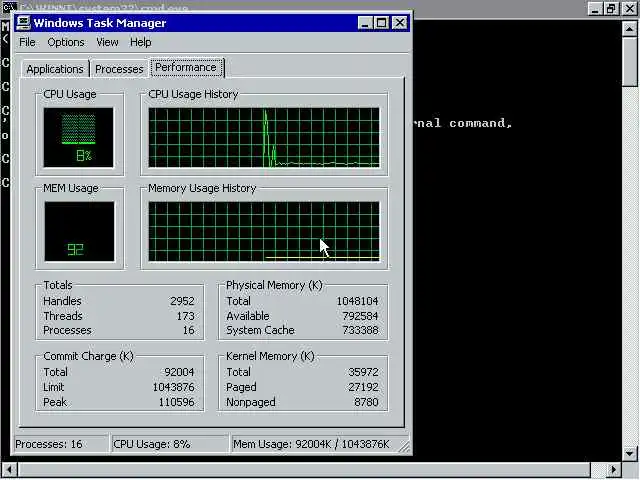The width and height of the screenshot is (640, 480).
Task: Click Commit Charge Peak value 110596
Action: (176, 402)
